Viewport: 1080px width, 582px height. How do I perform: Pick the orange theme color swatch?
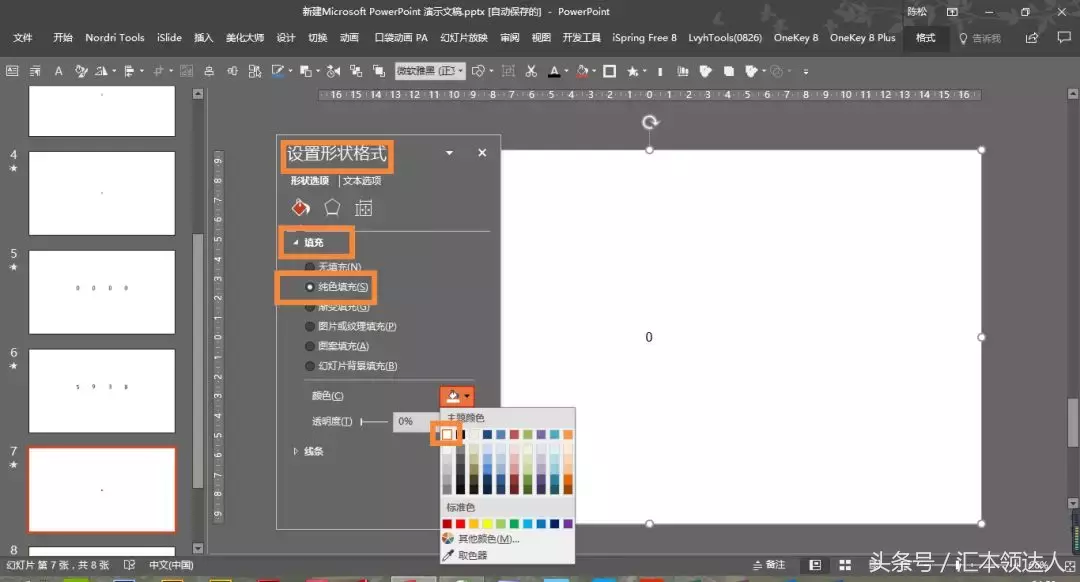point(568,435)
